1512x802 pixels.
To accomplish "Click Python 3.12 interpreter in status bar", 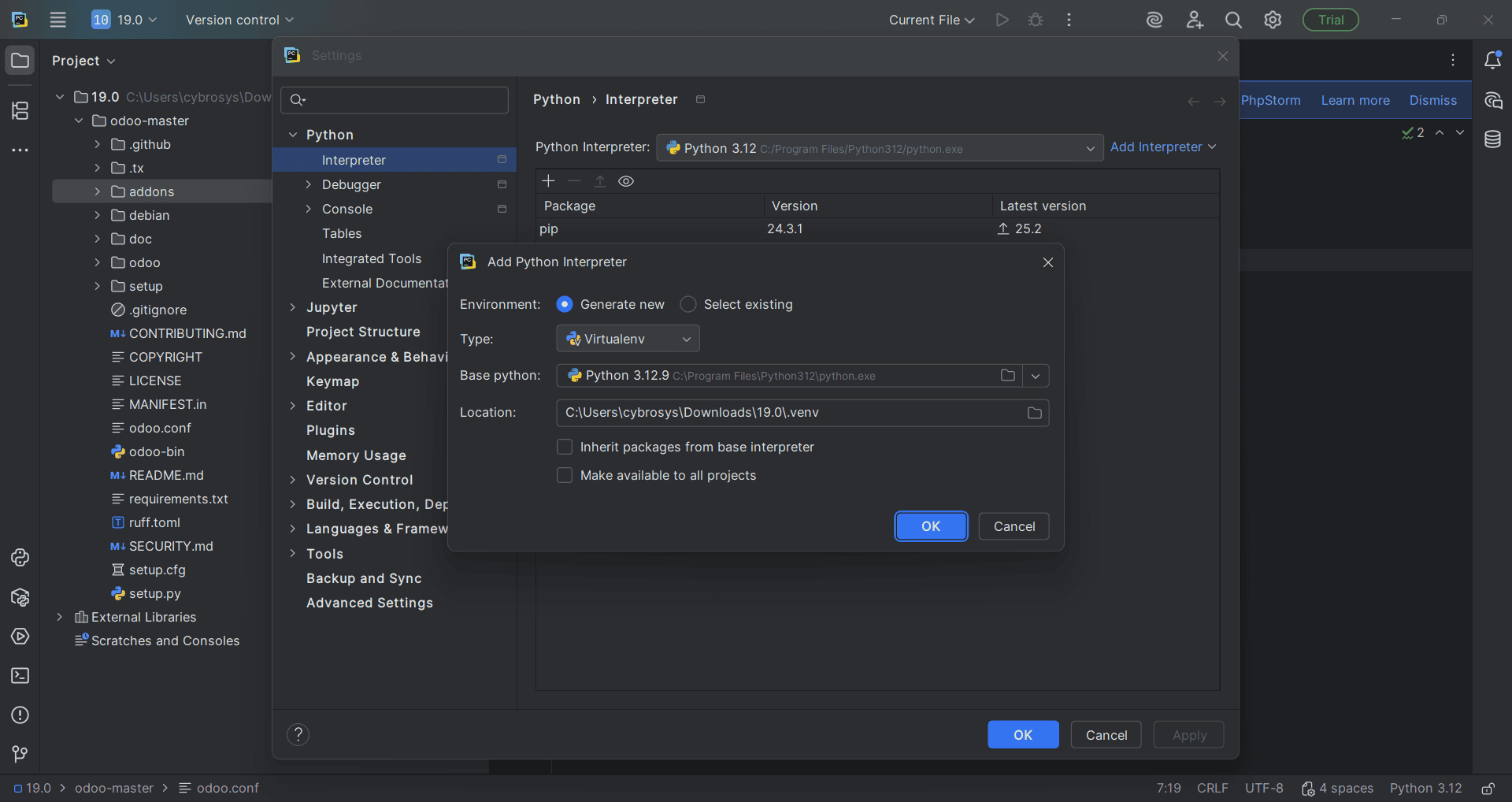I will (1425, 789).
